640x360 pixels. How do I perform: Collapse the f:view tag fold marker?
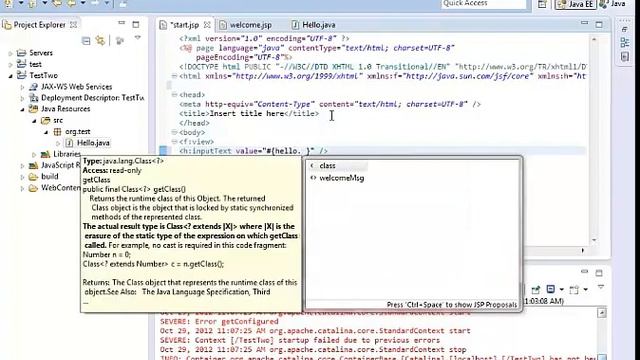(174, 142)
